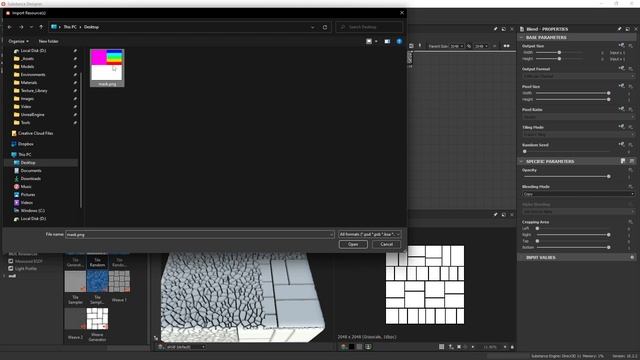Toggle the preview pane icon
Image resolution: width=640 pixels, height=360 pixels.
pos(387,41)
